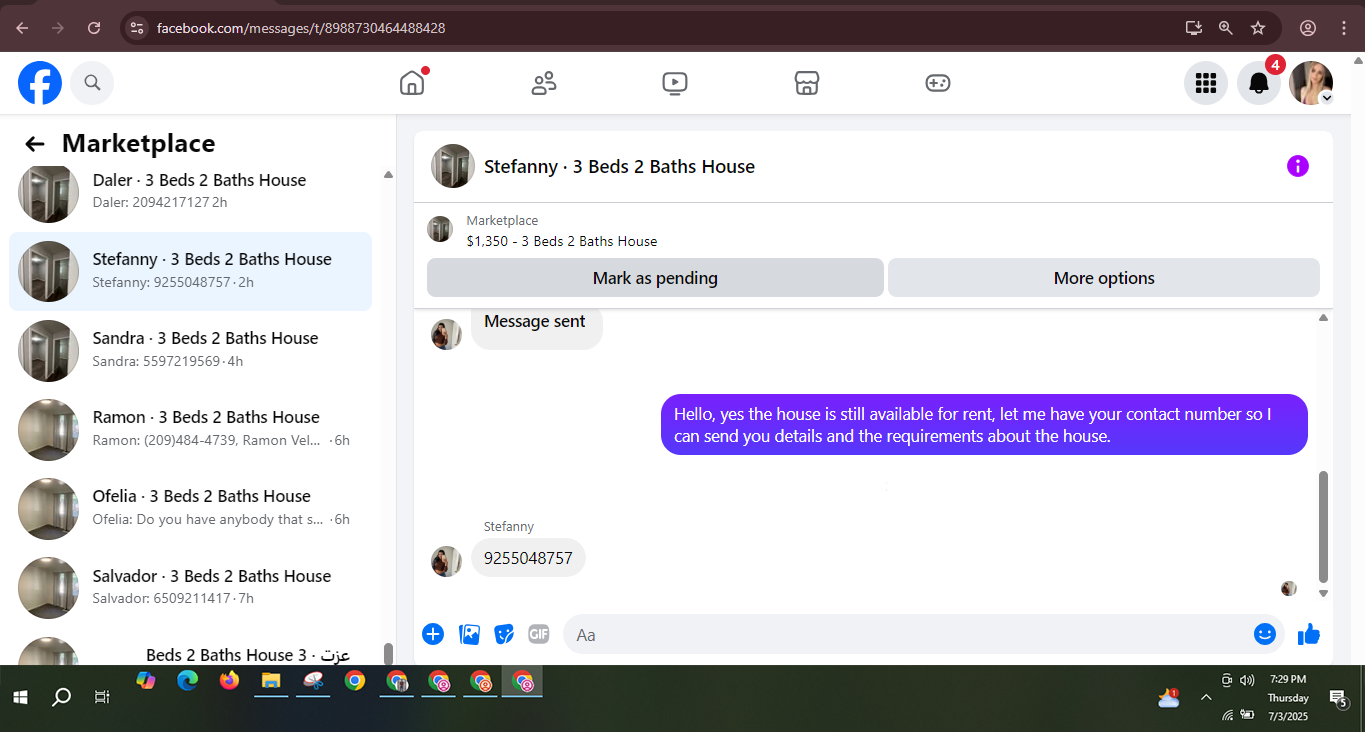Open site information icon in address bar
The image size is (1365, 732).
138,28
